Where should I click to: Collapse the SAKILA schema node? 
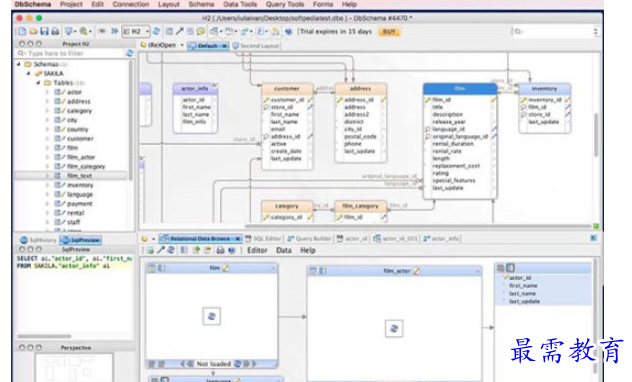click(29, 73)
